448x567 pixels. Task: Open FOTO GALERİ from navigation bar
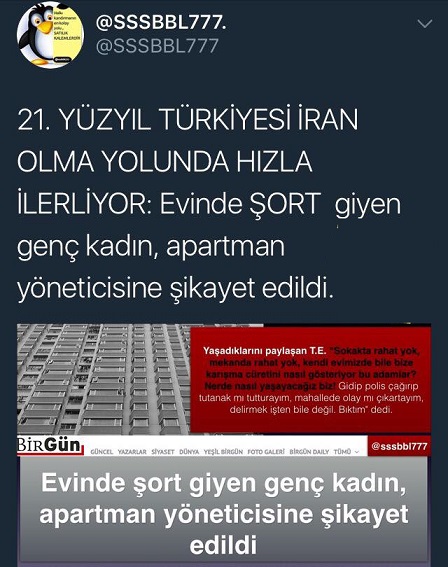pyautogui.click(x=266, y=452)
